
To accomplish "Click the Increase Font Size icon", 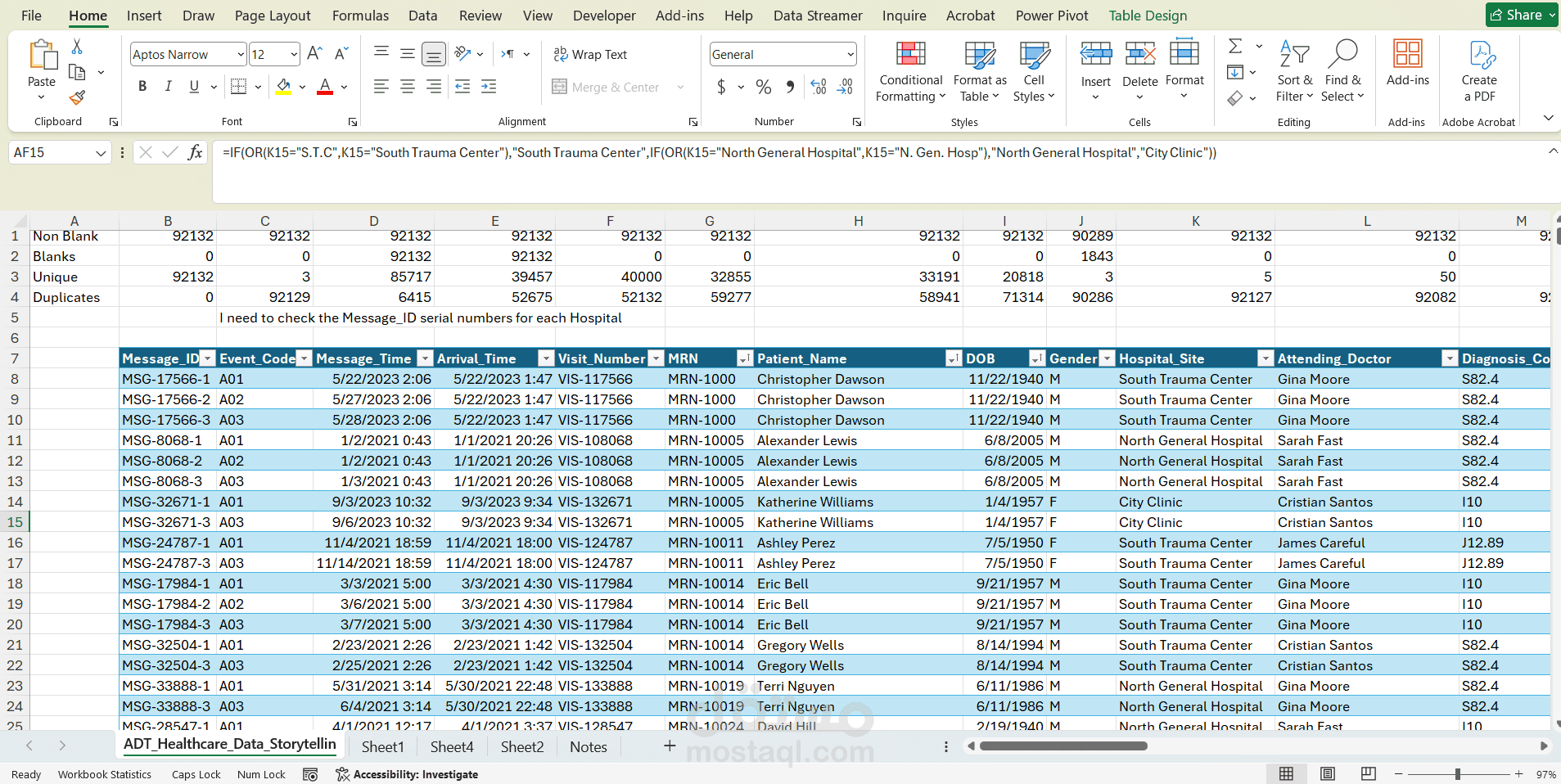I will pyautogui.click(x=314, y=54).
